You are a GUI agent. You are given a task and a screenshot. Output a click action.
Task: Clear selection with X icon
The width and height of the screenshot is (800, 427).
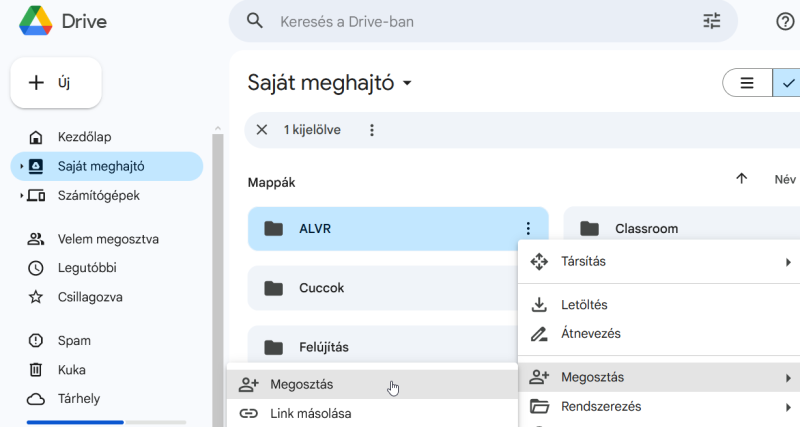[x=262, y=130]
